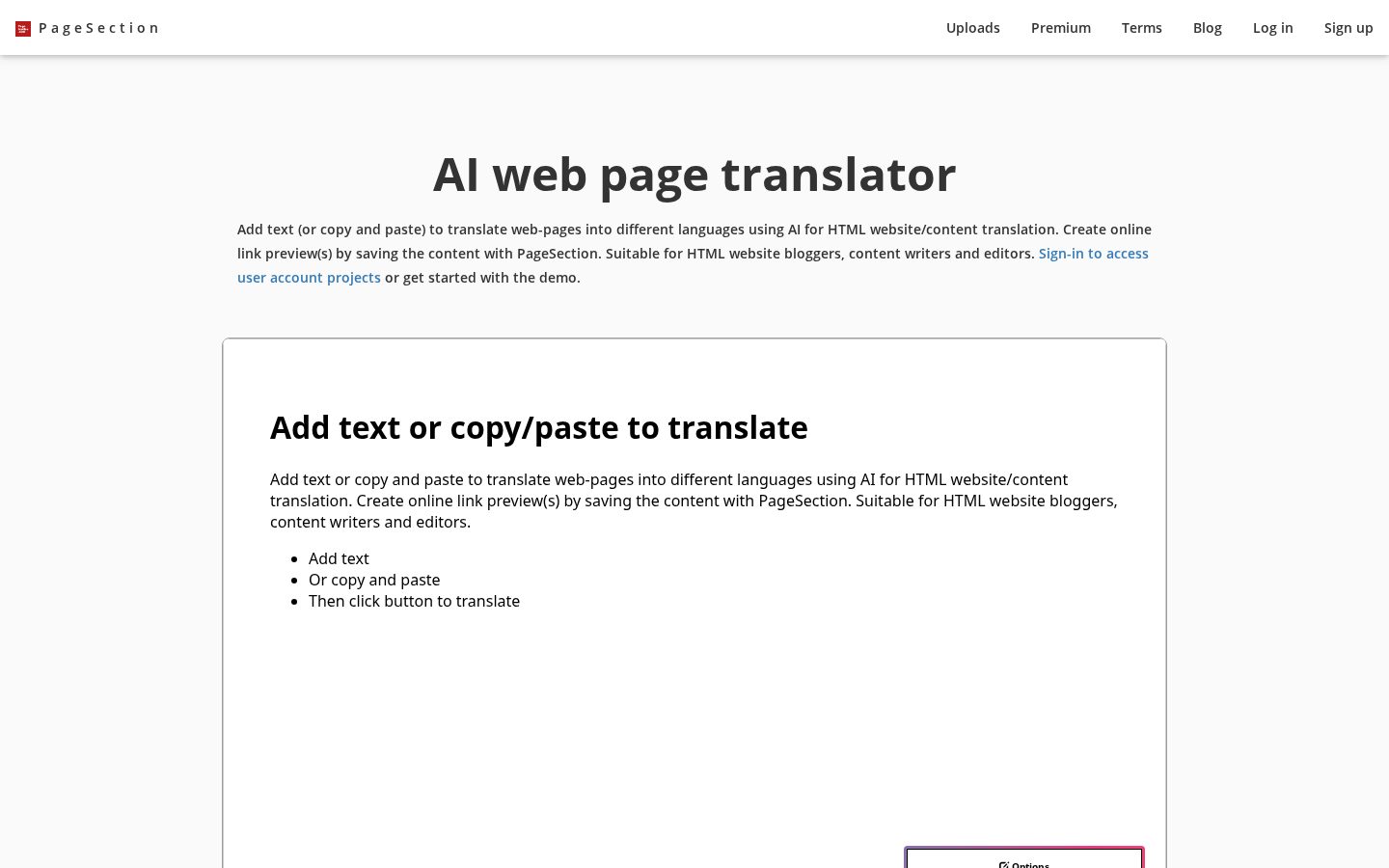Click the 'Add text' bullet item

click(339, 558)
